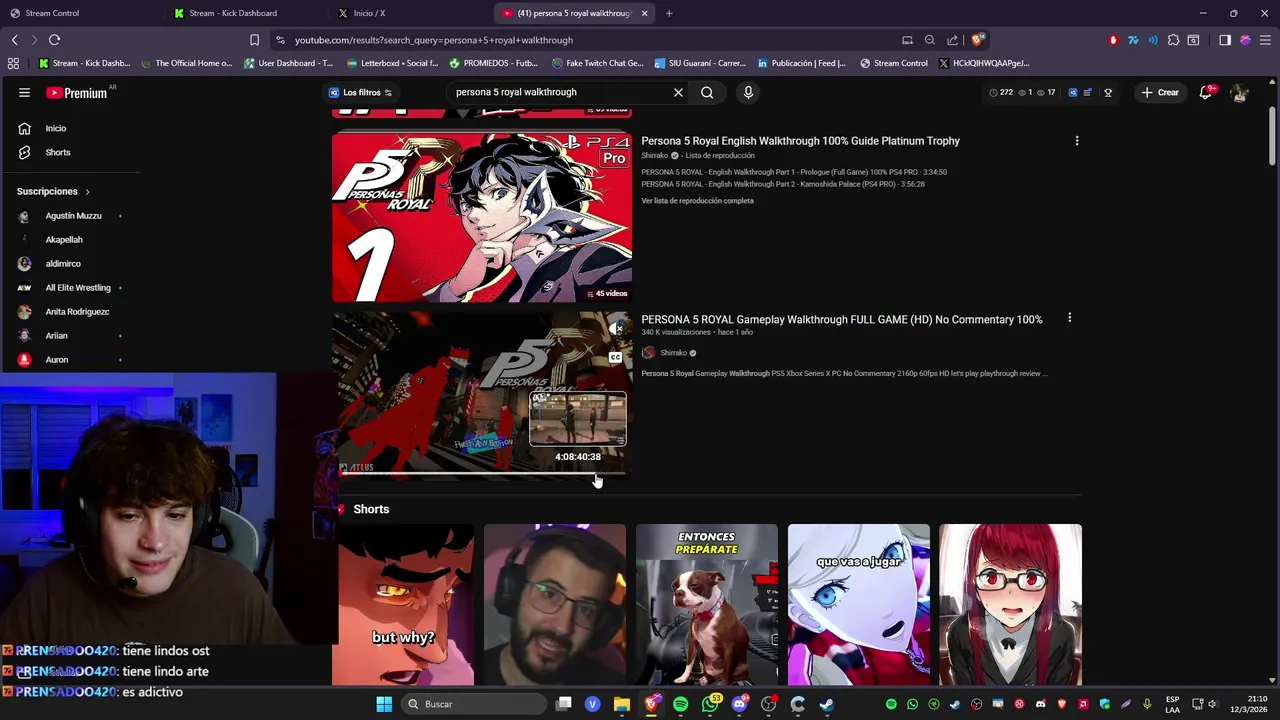Open the browser main hamburger menu

click(1265, 40)
